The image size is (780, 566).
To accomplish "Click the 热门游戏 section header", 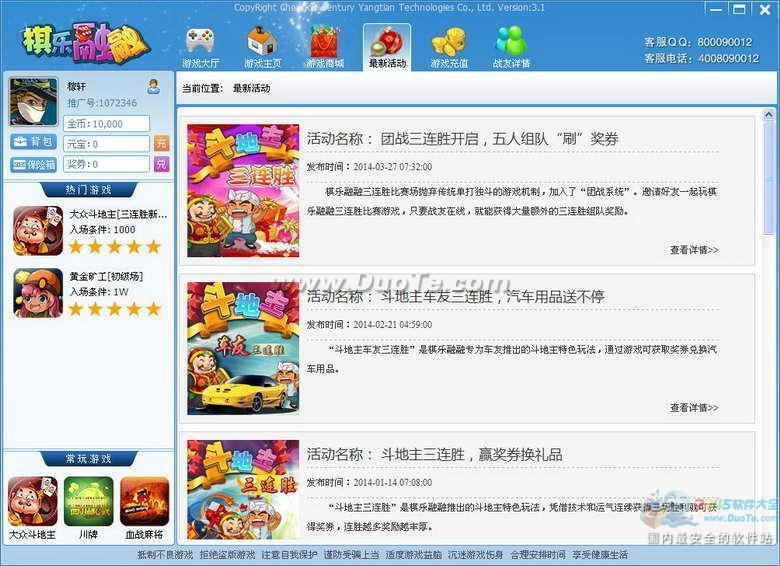I will tap(89, 189).
